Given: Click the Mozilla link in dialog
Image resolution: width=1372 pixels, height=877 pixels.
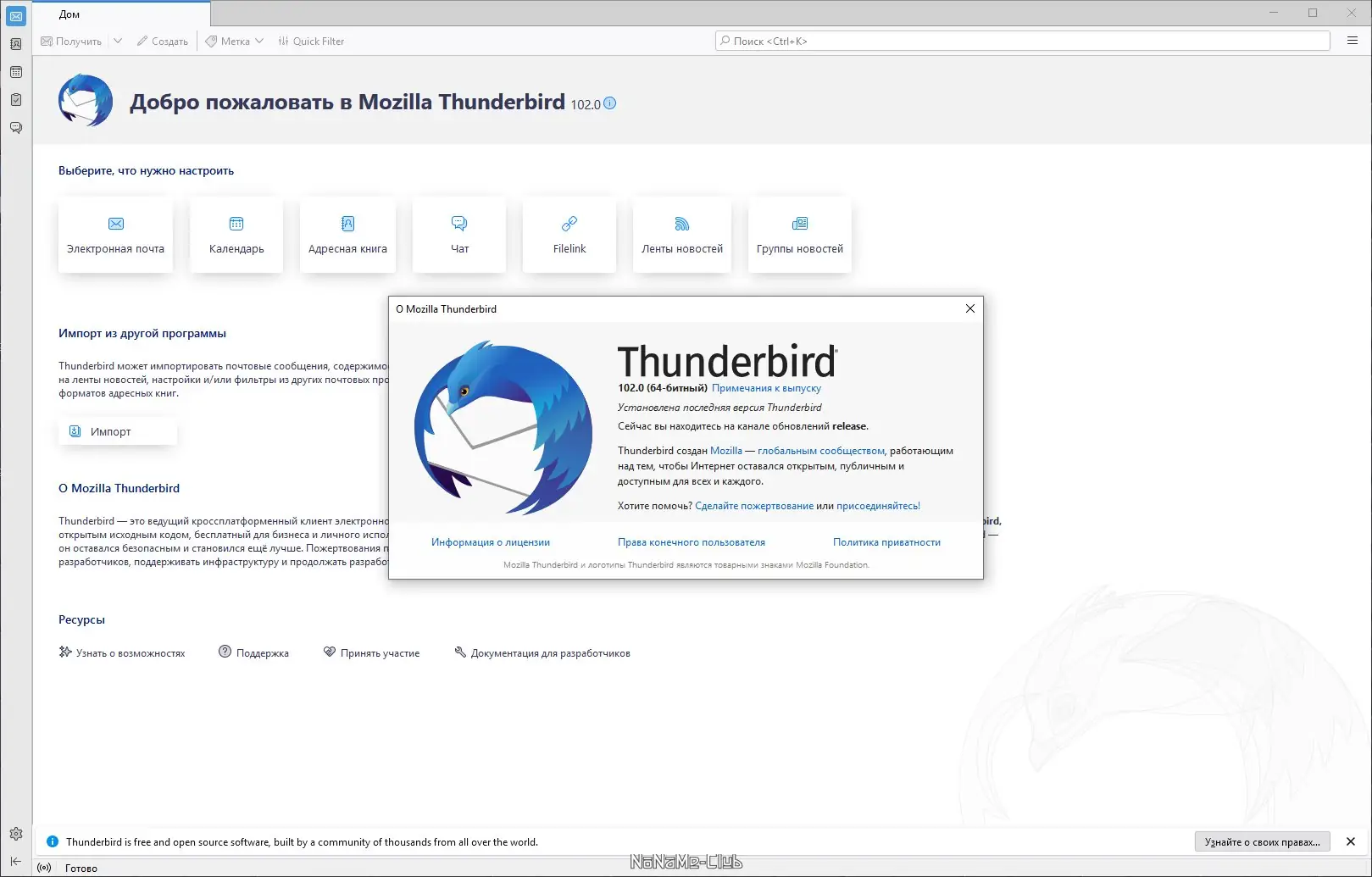Looking at the screenshot, I should click(726, 451).
